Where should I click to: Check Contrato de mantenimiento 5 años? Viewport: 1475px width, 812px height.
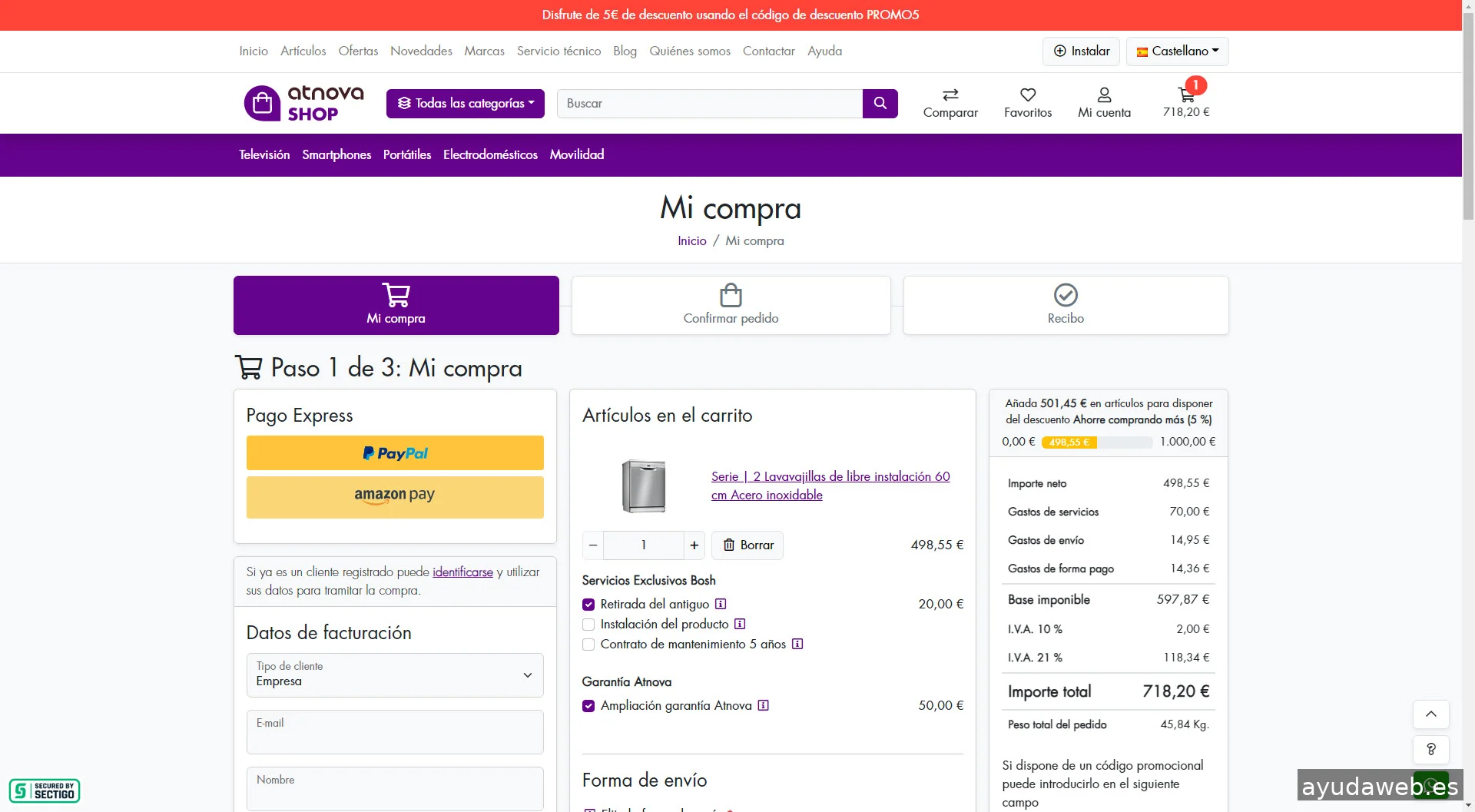[x=588, y=645]
